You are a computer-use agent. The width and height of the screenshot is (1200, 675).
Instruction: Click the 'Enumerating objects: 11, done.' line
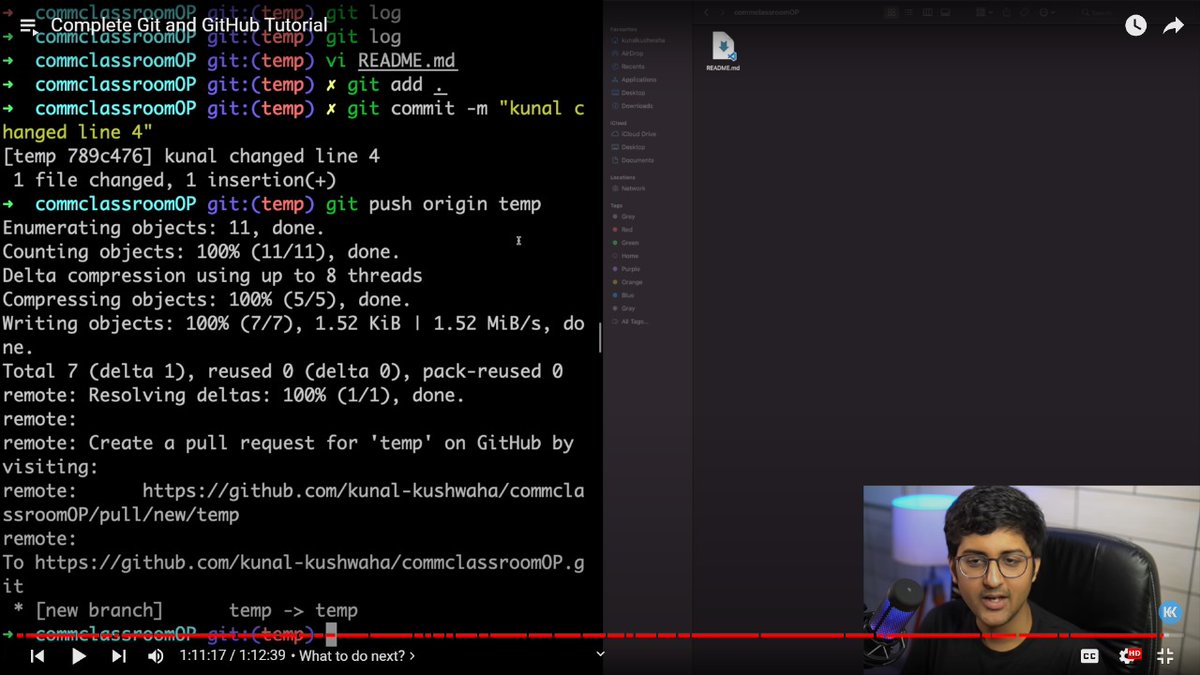(x=164, y=228)
